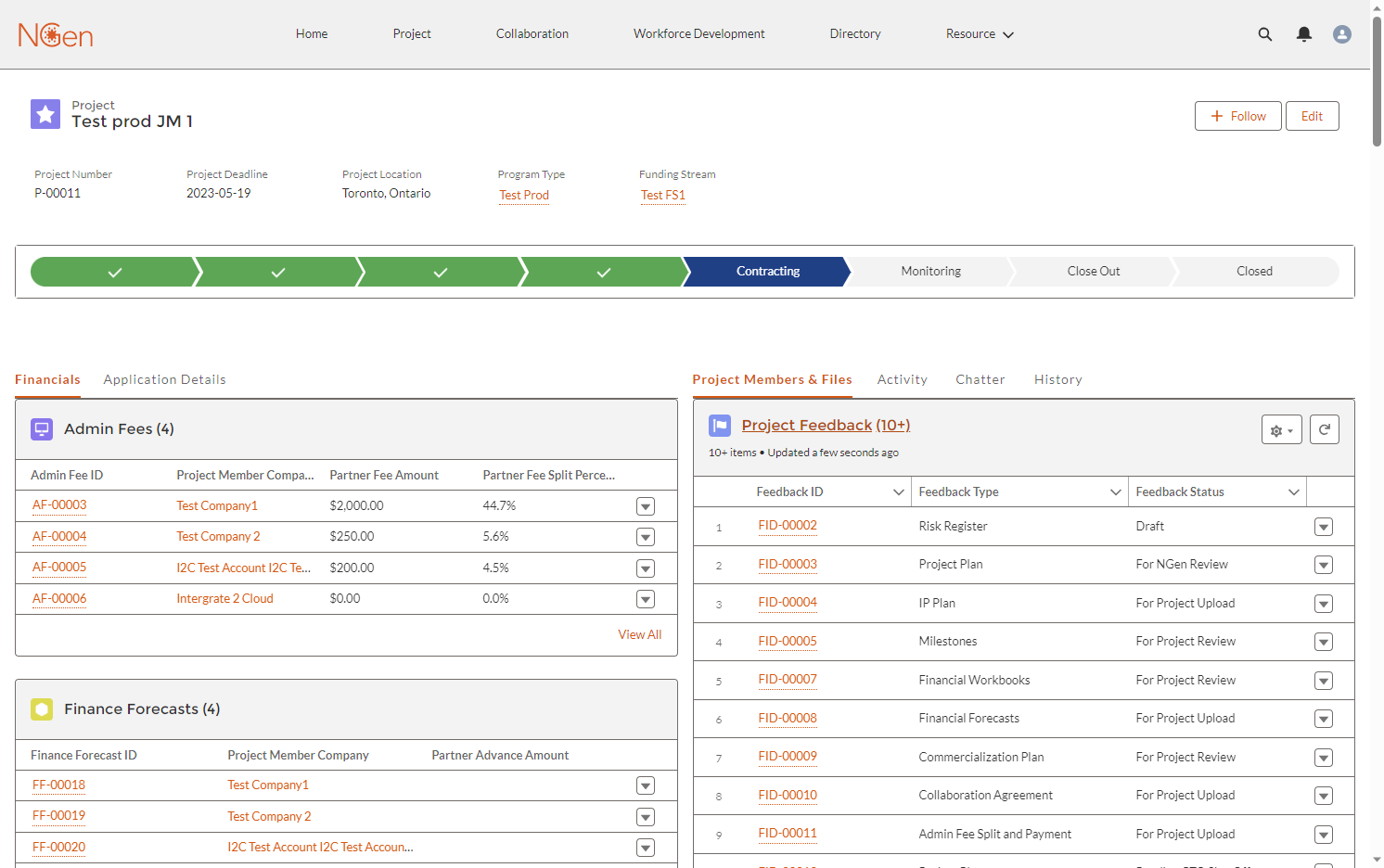Open row actions for FID-00002
1384x868 pixels.
1324,527
